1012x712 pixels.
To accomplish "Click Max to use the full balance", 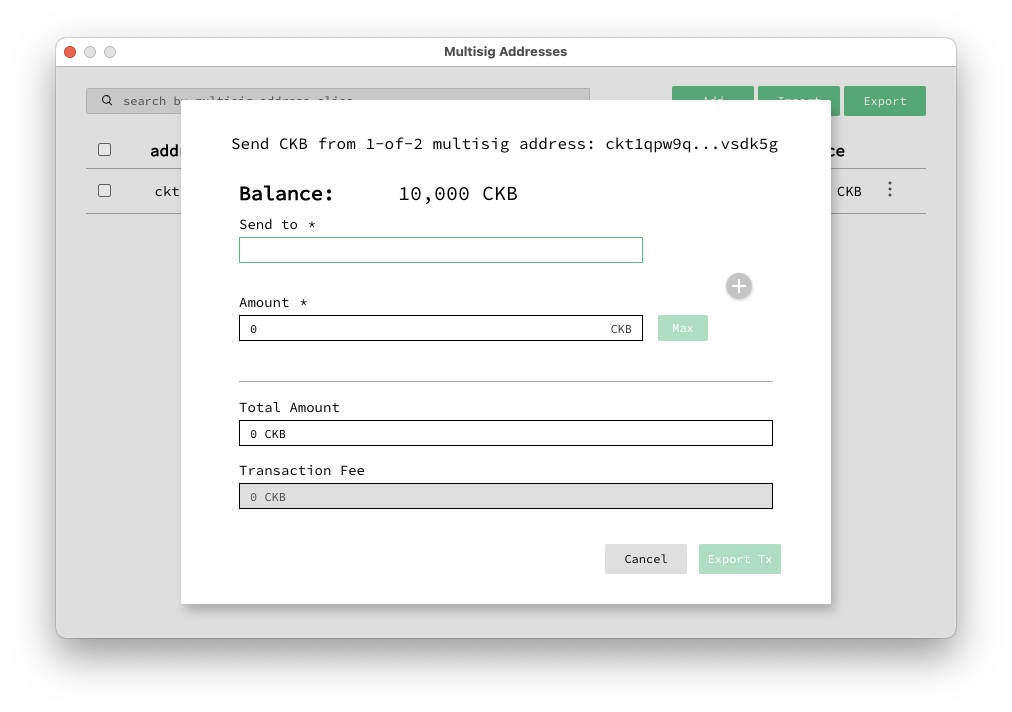I will click(x=682, y=327).
